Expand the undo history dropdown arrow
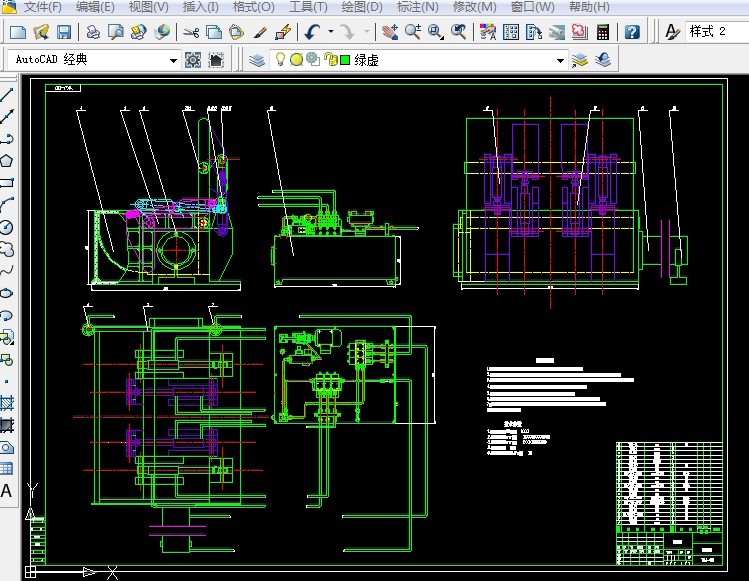Image resolution: width=749 pixels, height=581 pixels. point(331,32)
